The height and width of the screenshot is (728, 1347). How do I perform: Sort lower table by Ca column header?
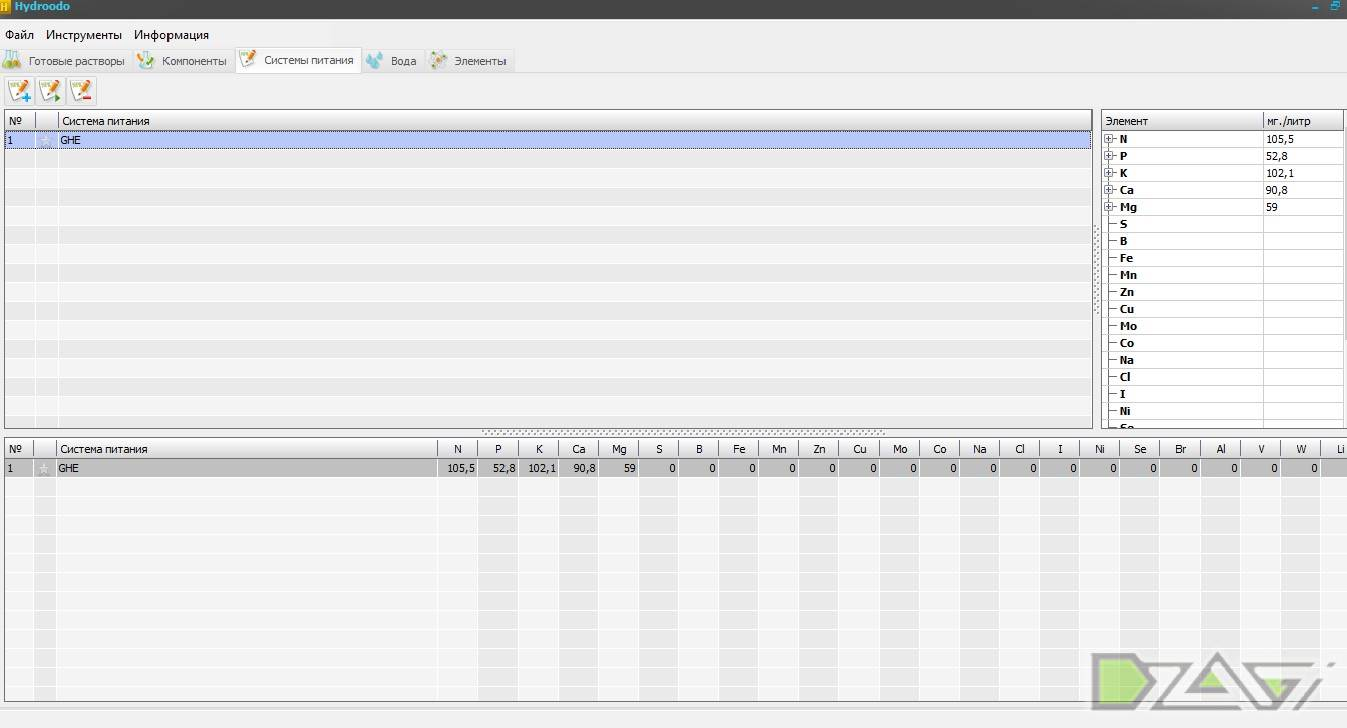[x=579, y=449]
